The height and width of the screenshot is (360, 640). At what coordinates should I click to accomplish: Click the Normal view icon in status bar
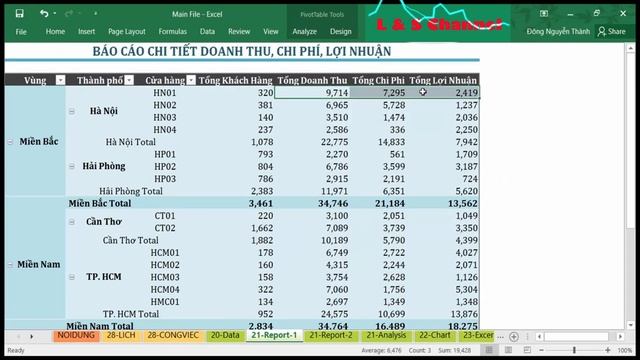point(489,350)
